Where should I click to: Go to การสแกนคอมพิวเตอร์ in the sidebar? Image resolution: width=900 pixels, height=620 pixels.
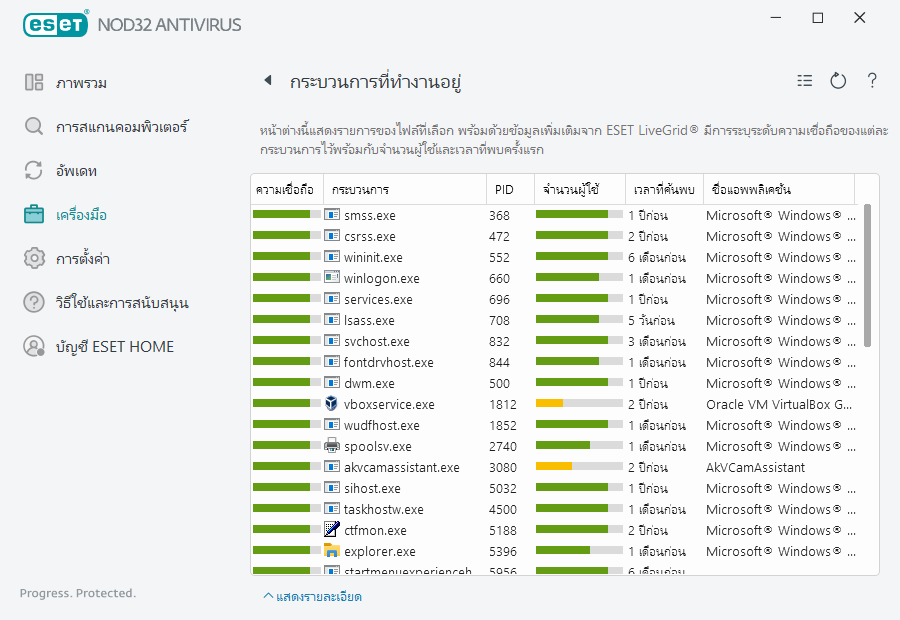[122, 127]
